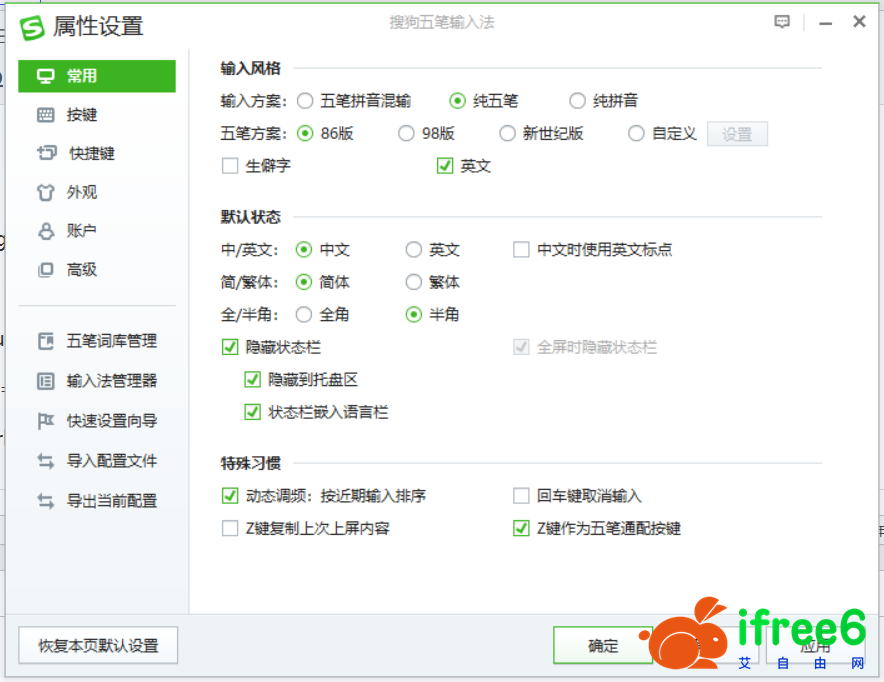Open the feedback message icon in title bar
Screen dimensions: 884x682
tap(782, 22)
